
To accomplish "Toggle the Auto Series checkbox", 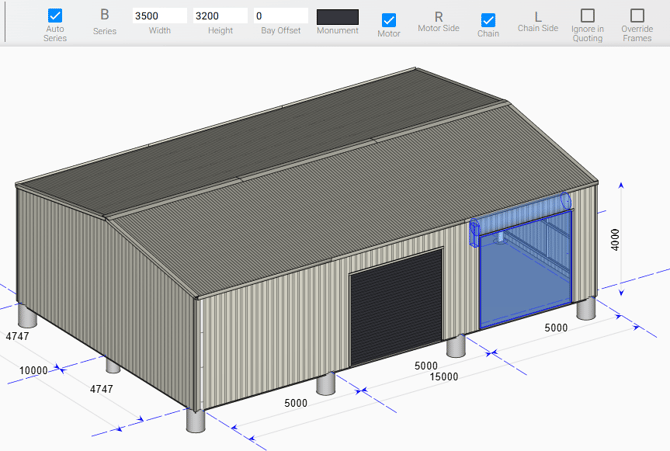I will 55,16.
